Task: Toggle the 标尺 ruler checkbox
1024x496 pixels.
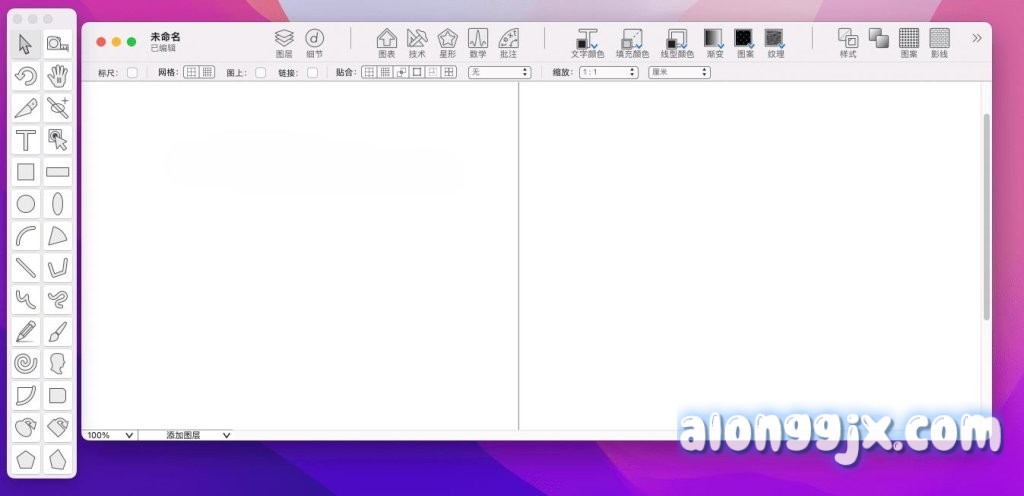Action: (x=132, y=72)
